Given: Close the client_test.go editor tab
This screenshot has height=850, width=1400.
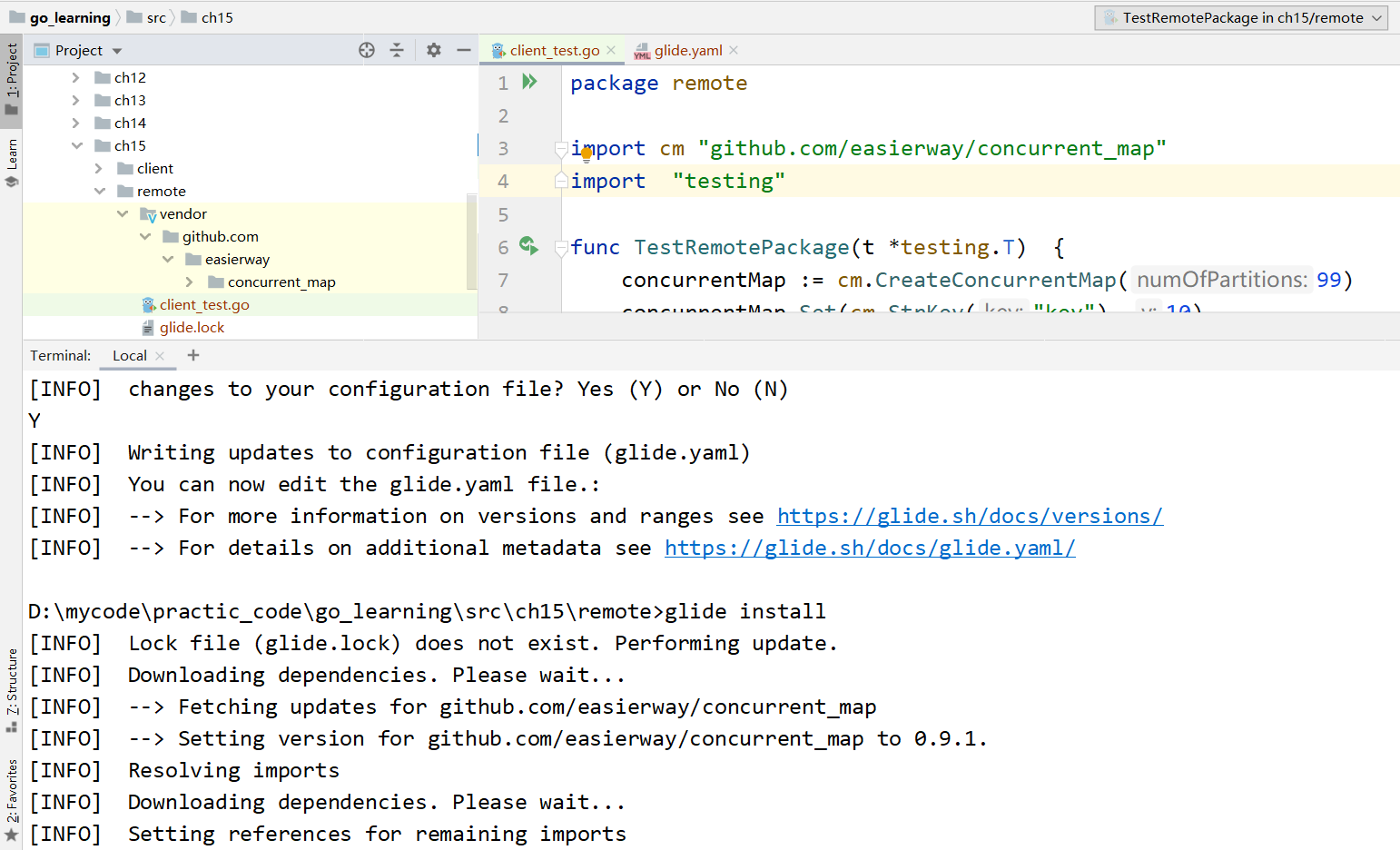Looking at the screenshot, I should click(611, 51).
